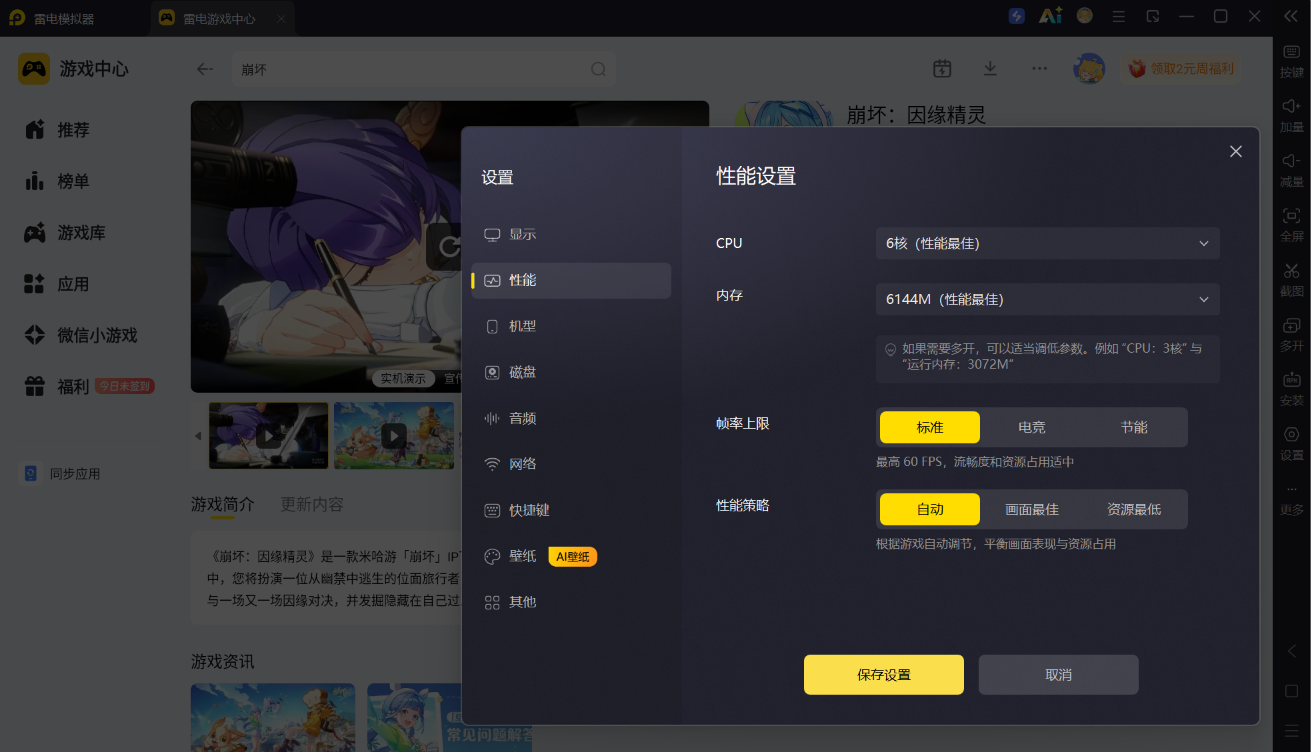The image size is (1311, 753).
Task: Select 自动 performance strategy
Action: point(930,509)
